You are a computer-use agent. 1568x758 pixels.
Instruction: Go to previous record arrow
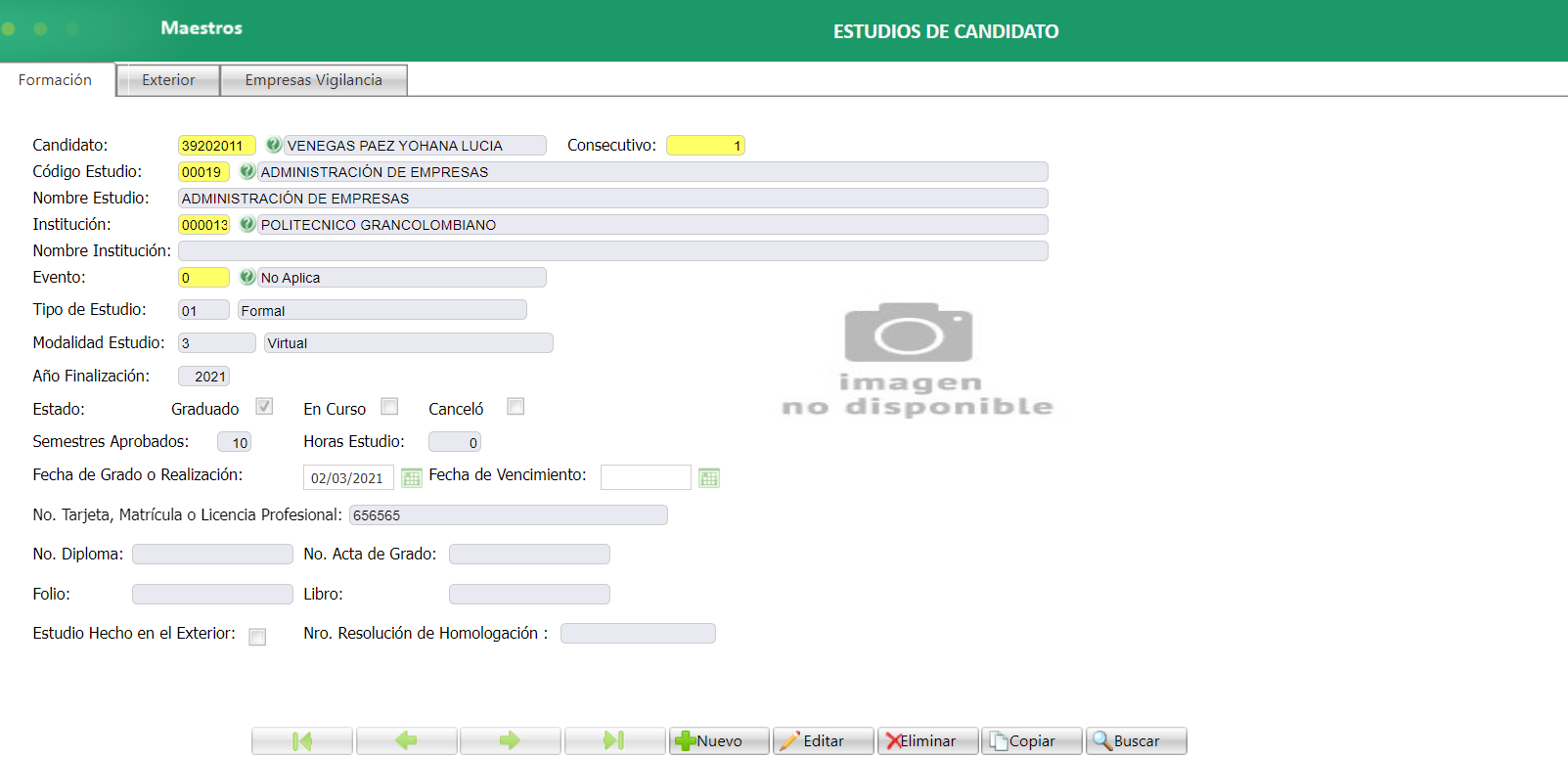point(406,740)
